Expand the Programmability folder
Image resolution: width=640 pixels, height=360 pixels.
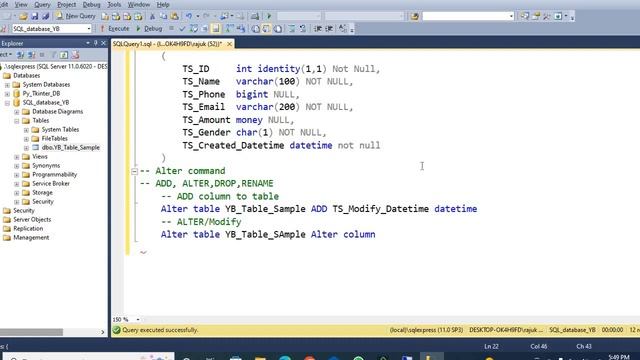[x=17, y=175]
